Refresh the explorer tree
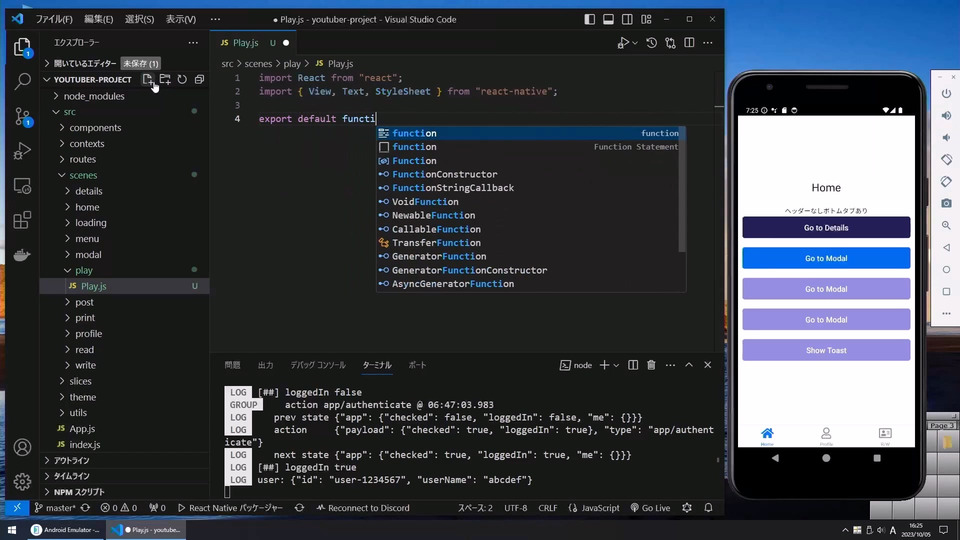The image size is (960, 540). pos(182,80)
